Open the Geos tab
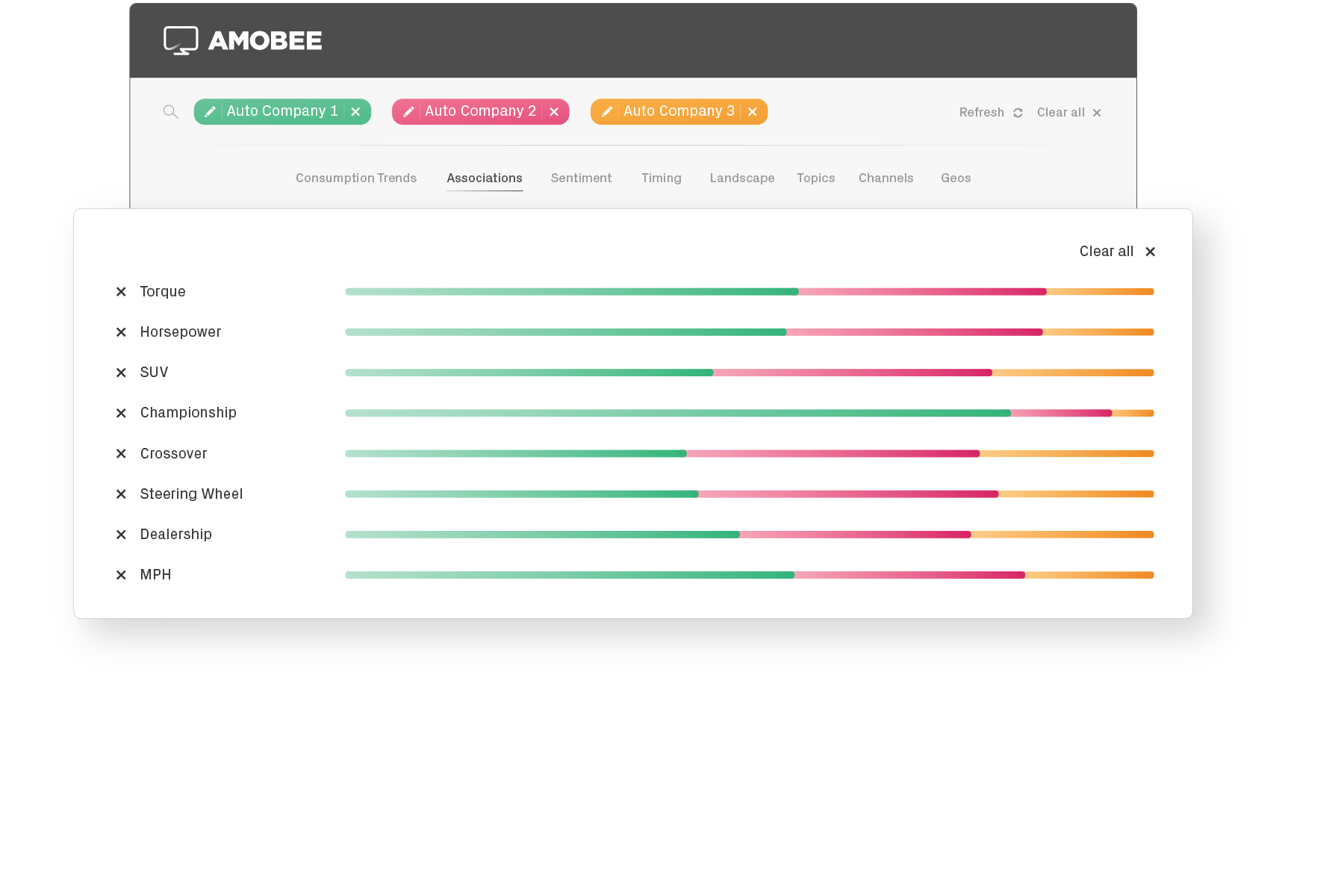Image resolution: width=1344 pixels, height=896 pixels. 956,178
